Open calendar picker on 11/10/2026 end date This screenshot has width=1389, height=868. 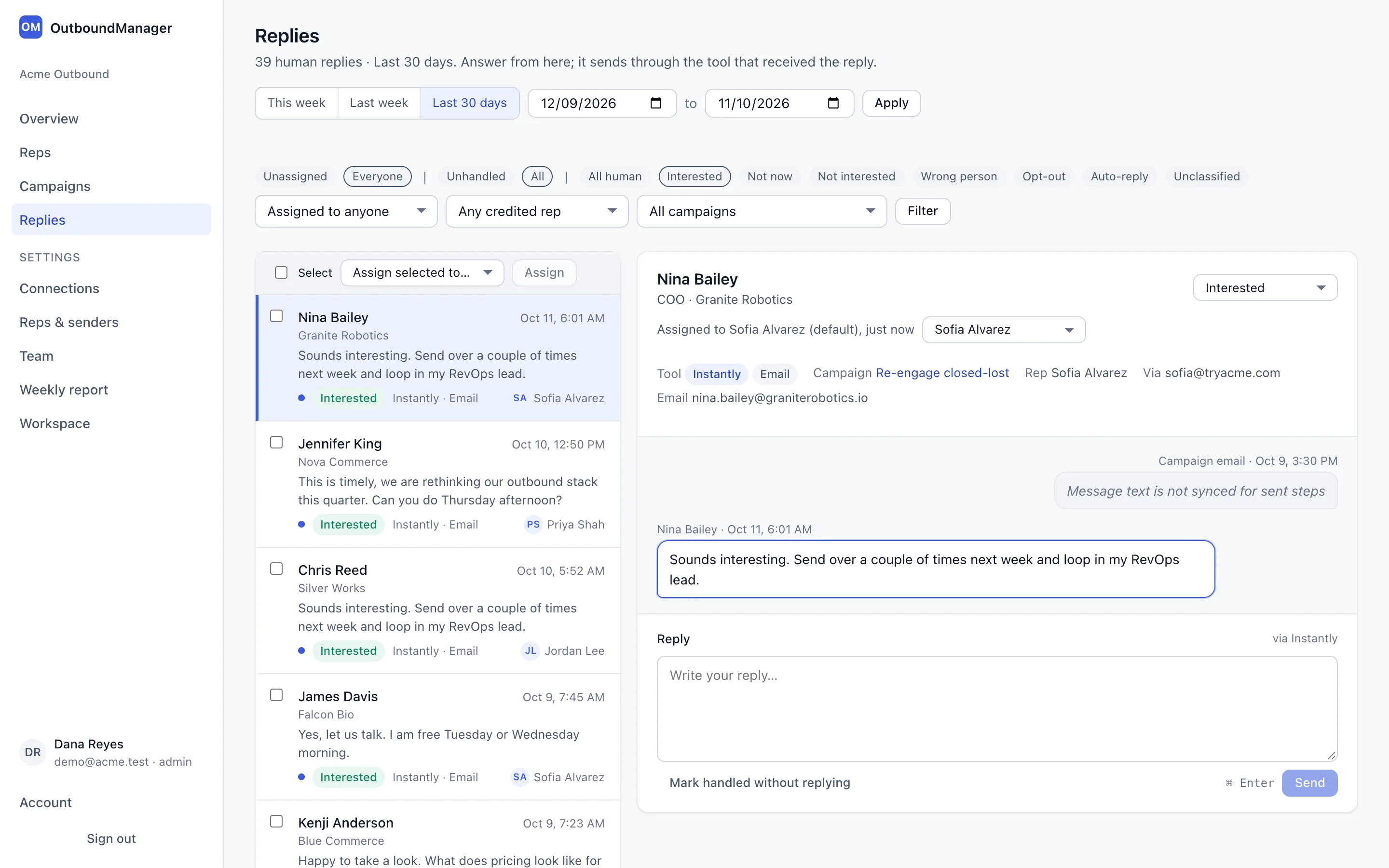click(833, 103)
